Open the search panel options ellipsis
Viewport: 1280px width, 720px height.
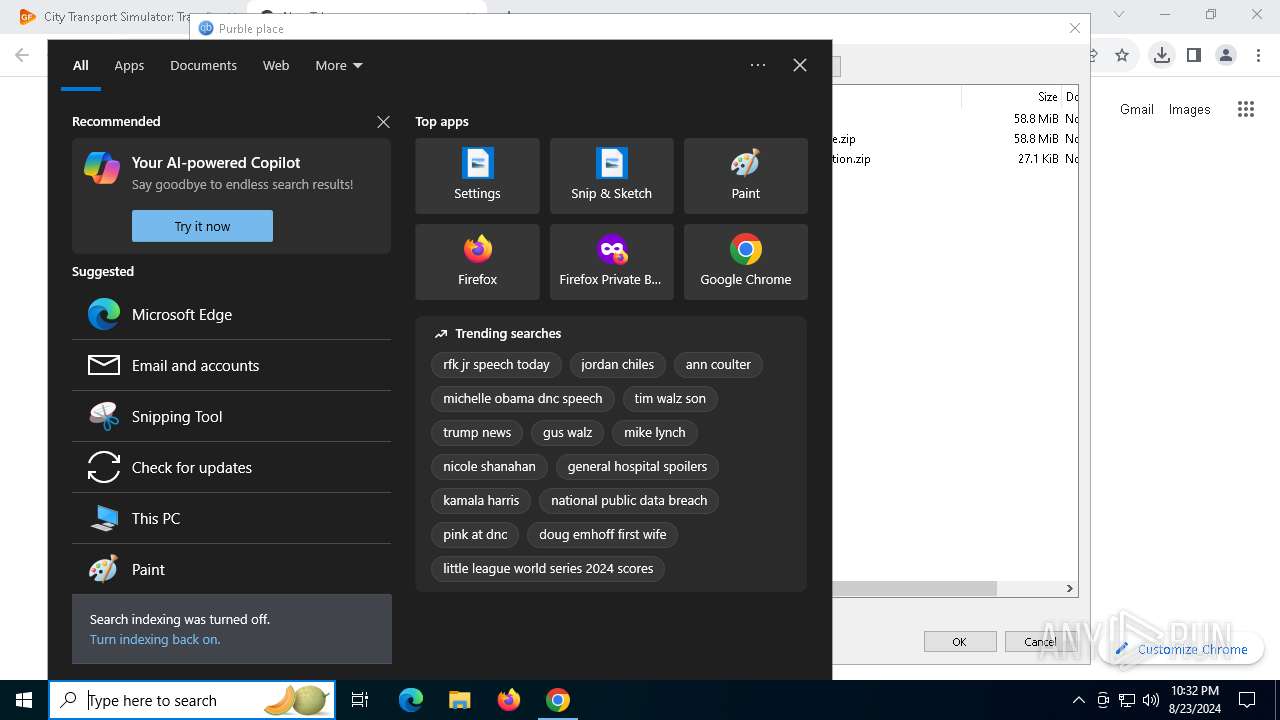(x=758, y=65)
